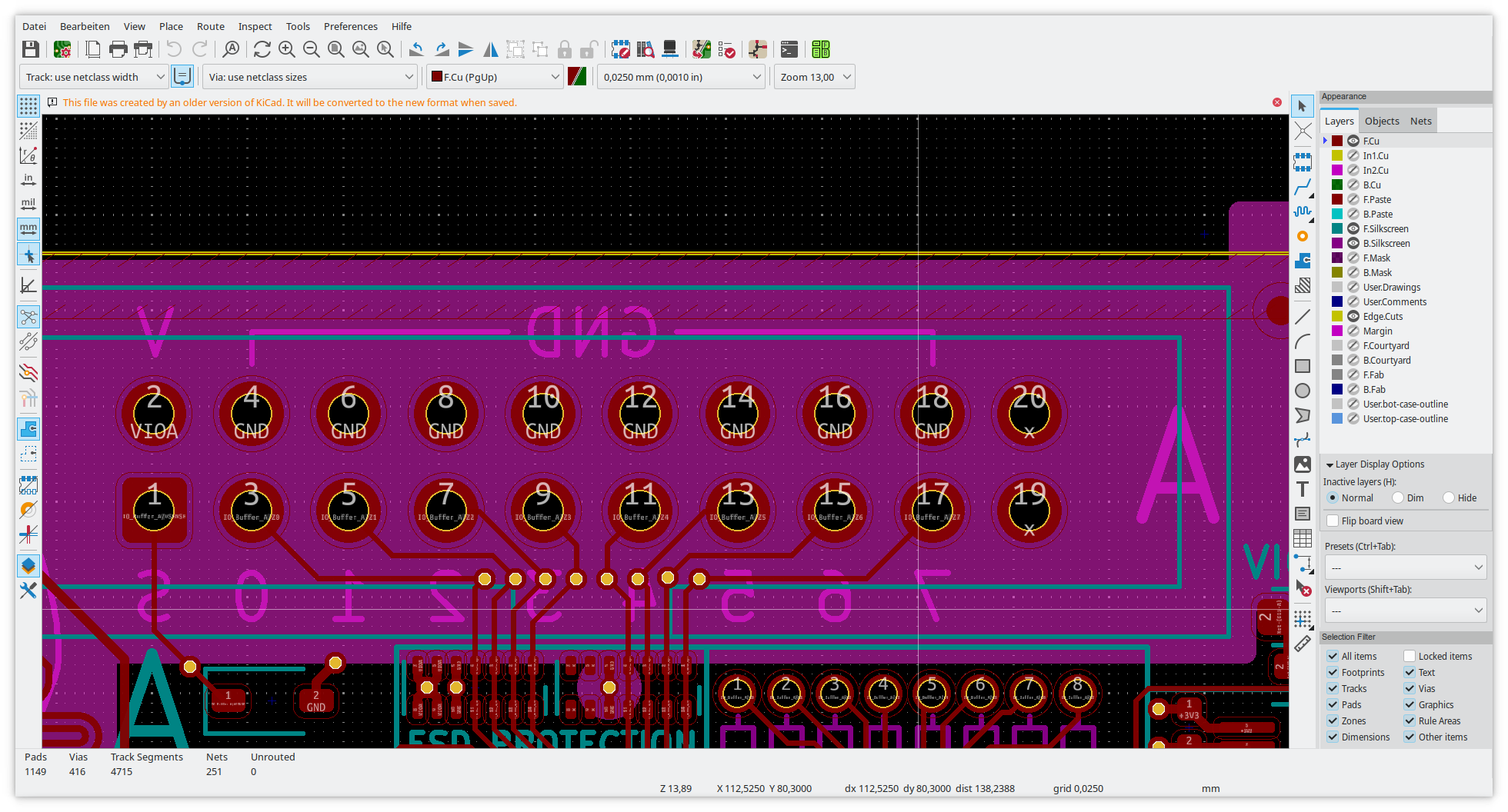Viewport: 1508px width, 812px height.
Task: Open the scripting console
Action: coord(789,50)
